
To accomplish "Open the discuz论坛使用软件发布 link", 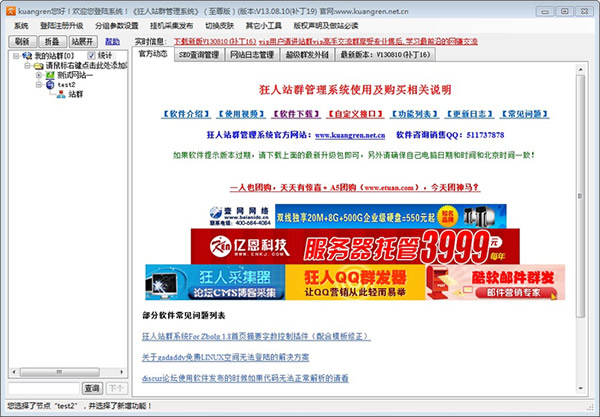I will tap(245, 378).
